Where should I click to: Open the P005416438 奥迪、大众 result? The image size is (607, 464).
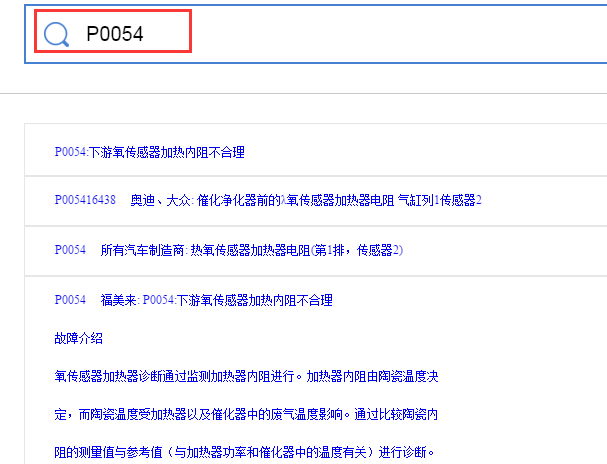pos(268,200)
